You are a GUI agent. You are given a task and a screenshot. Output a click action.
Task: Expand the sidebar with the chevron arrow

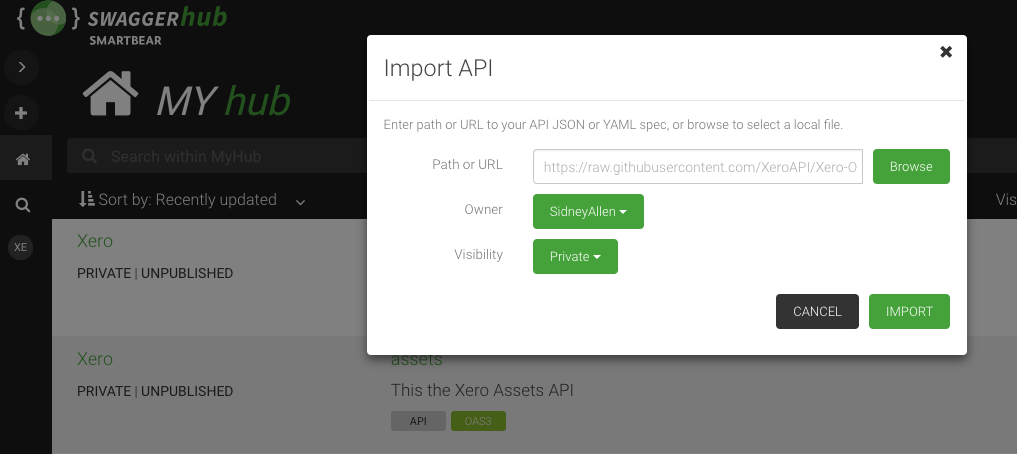click(x=21, y=67)
